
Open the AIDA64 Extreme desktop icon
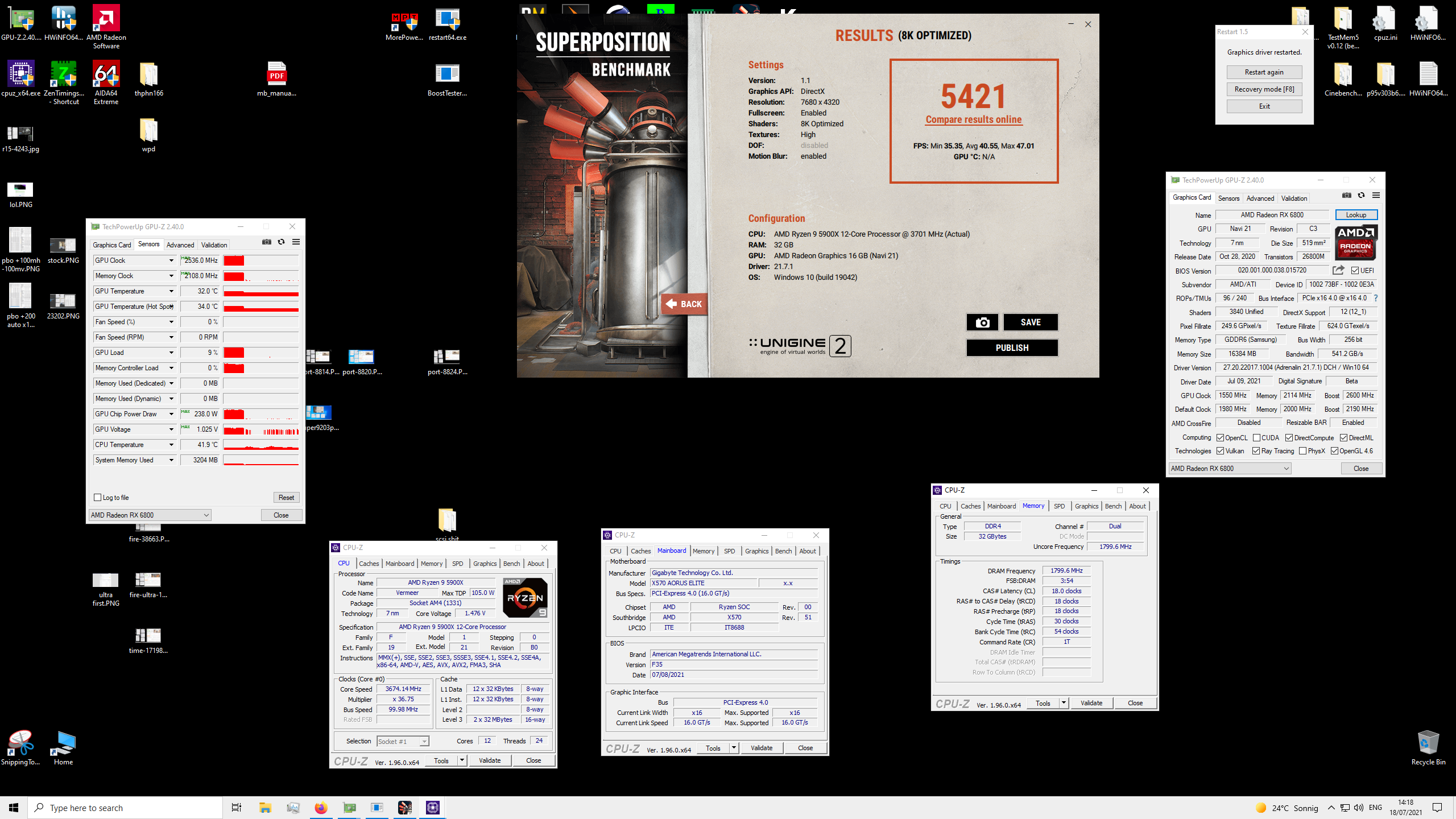106,82
